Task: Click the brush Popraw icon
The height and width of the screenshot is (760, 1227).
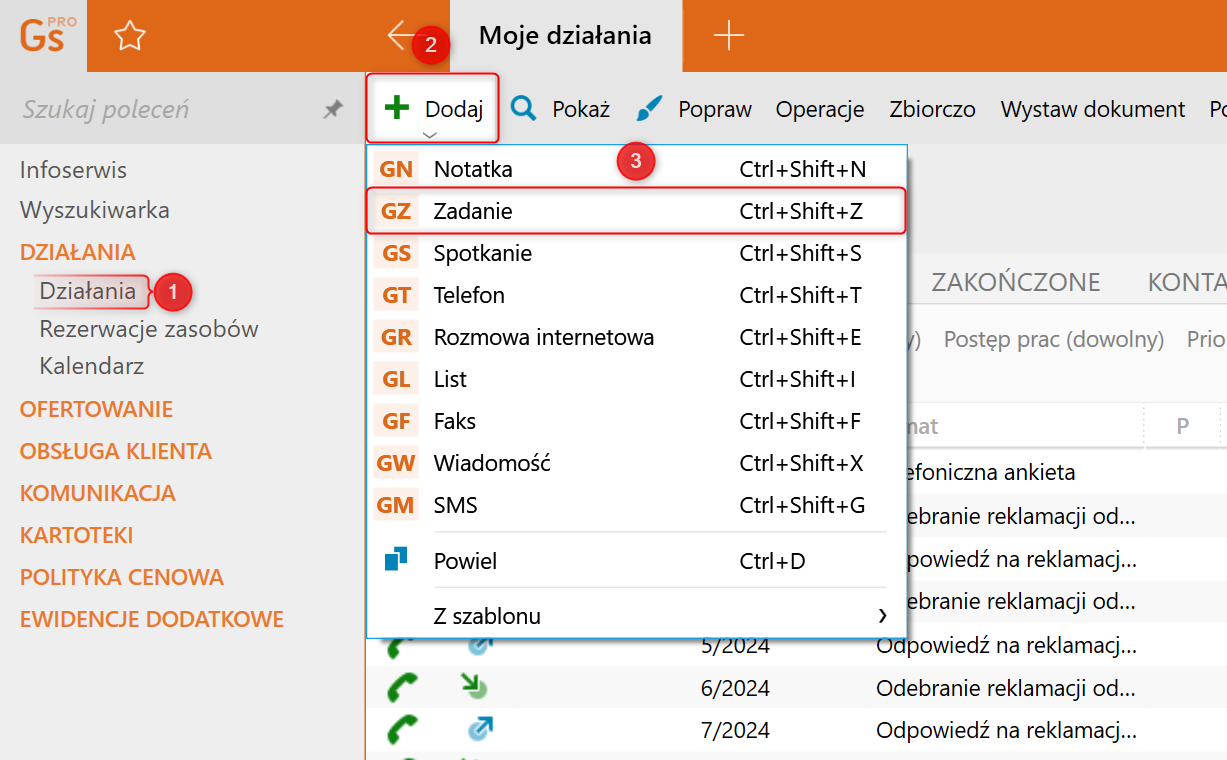Action: 650,109
